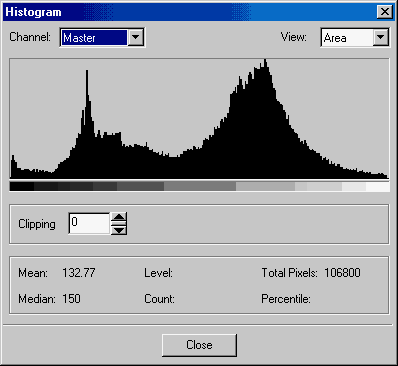Click the Close button
Viewport: 398px width, 366px height.
[199, 345]
